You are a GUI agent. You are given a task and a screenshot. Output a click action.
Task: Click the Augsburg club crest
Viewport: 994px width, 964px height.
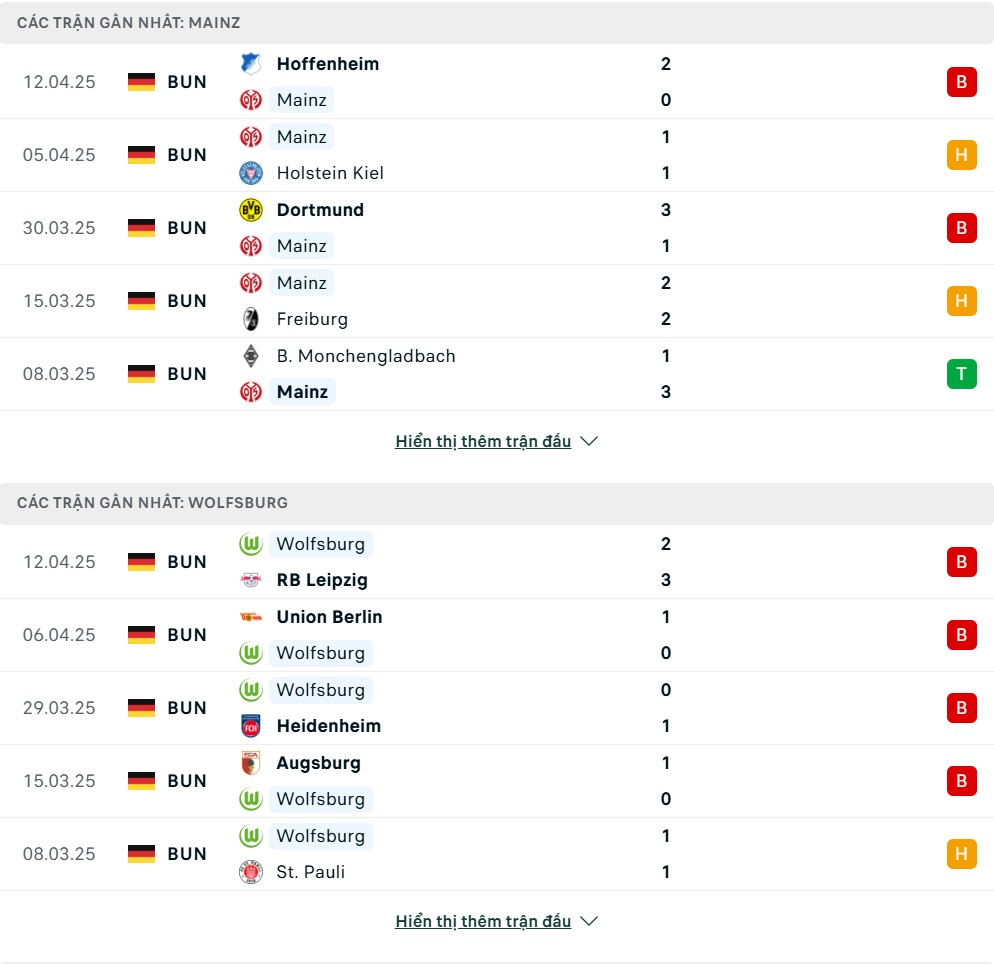[250, 763]
